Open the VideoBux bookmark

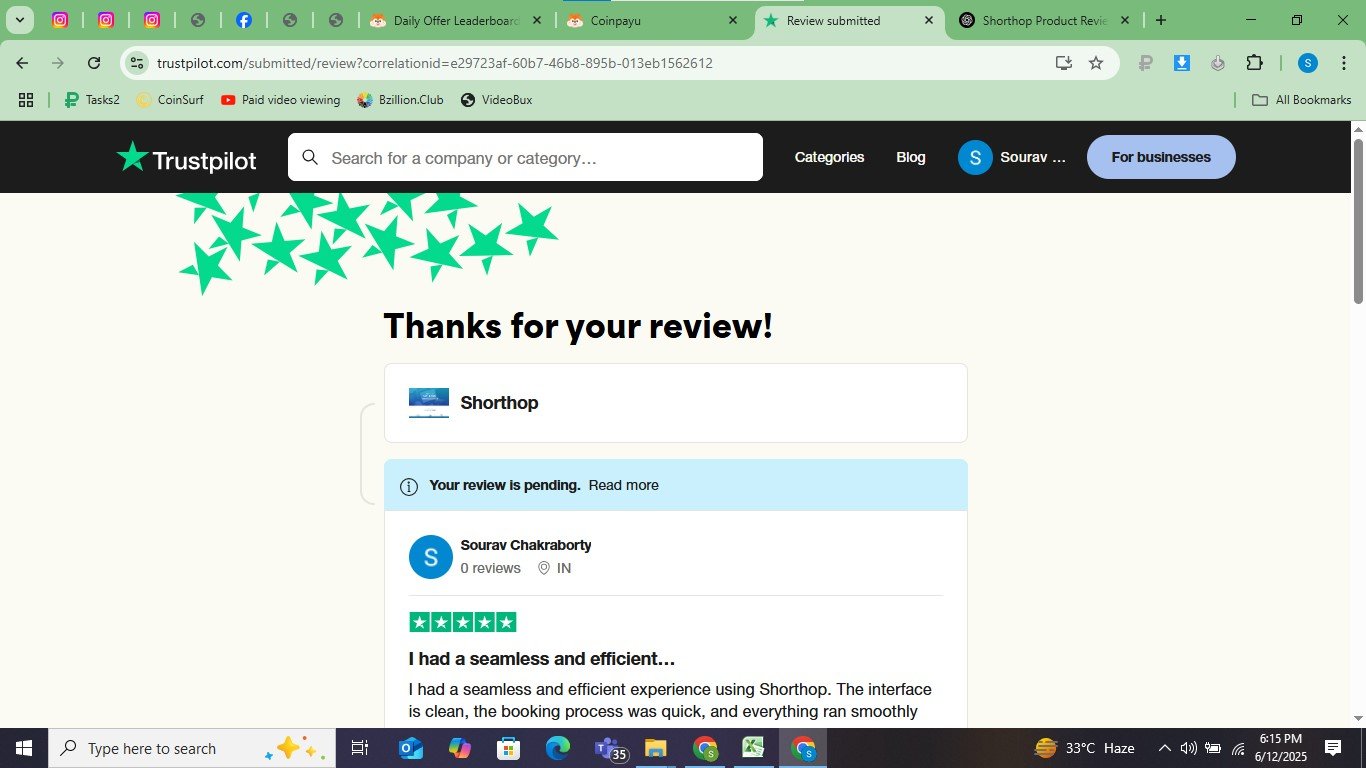[x=496, y=100]
